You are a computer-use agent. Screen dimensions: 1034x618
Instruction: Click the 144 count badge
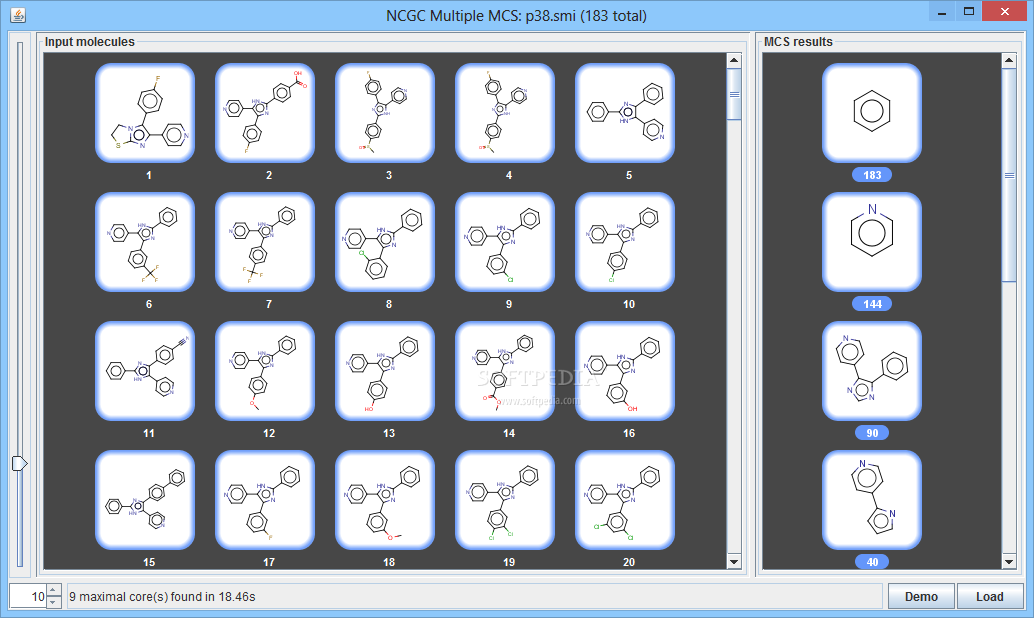(872, 304)
